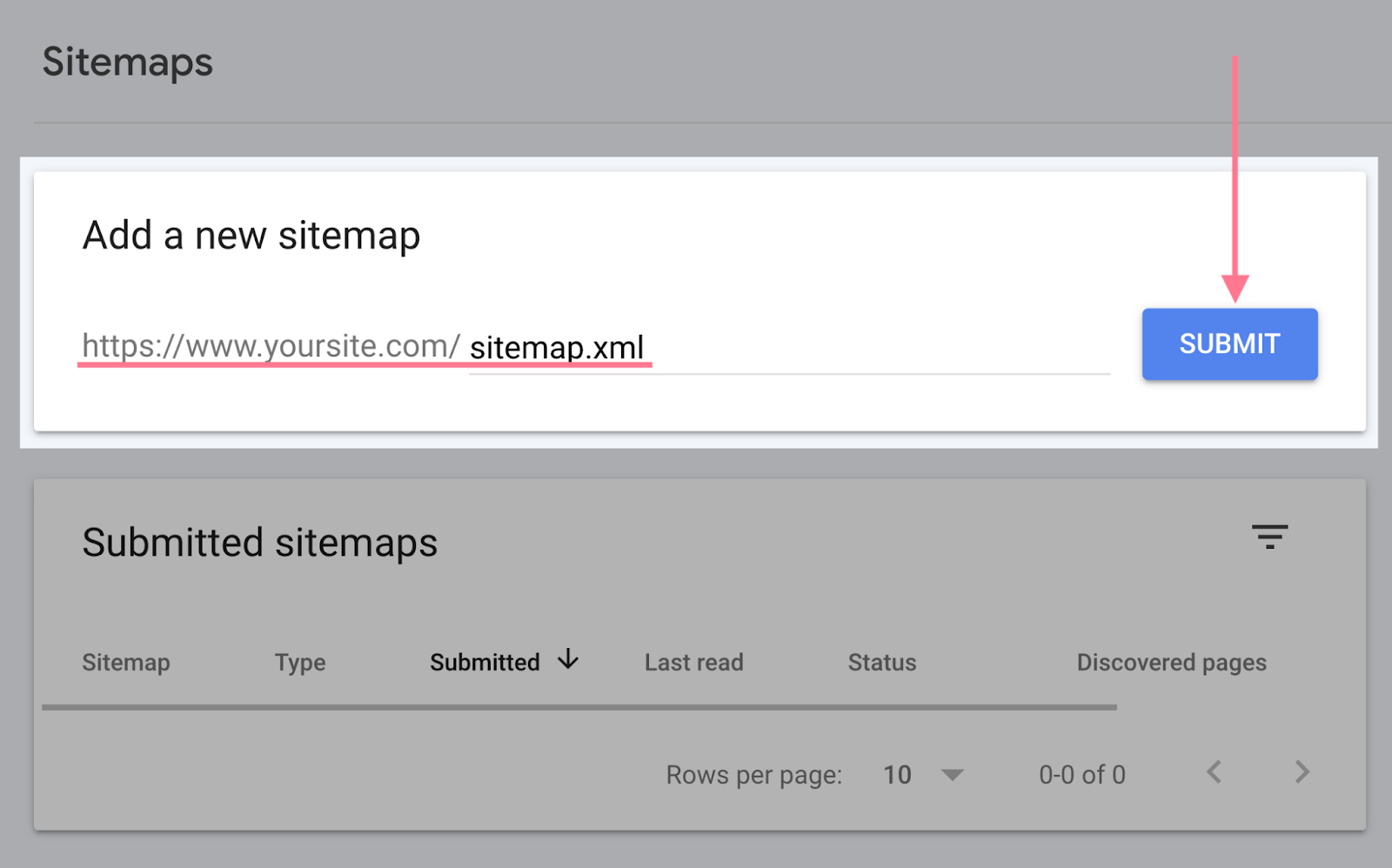
Task: Click the sitemap URL input field
Action: click(783, 348)
